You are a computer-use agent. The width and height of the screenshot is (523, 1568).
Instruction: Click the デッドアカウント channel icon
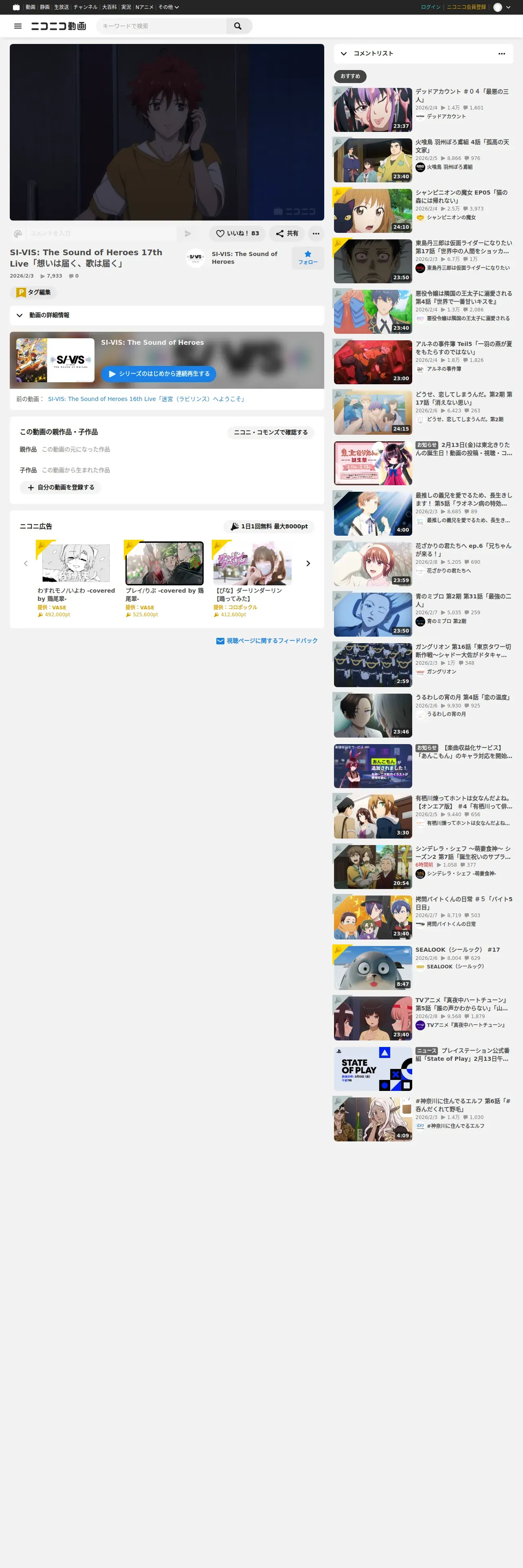[x=420, y=116]
